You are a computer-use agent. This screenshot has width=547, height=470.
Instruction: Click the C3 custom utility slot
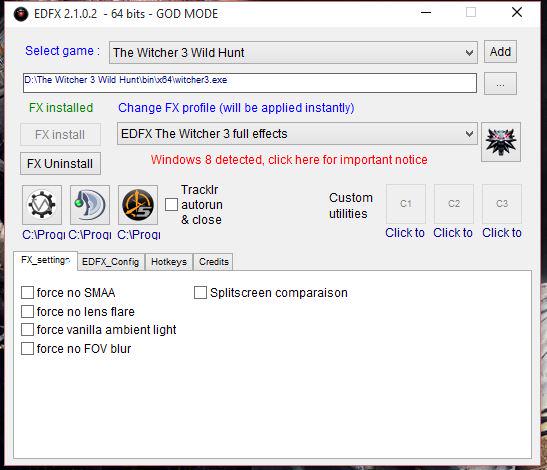tap(502, 204)
